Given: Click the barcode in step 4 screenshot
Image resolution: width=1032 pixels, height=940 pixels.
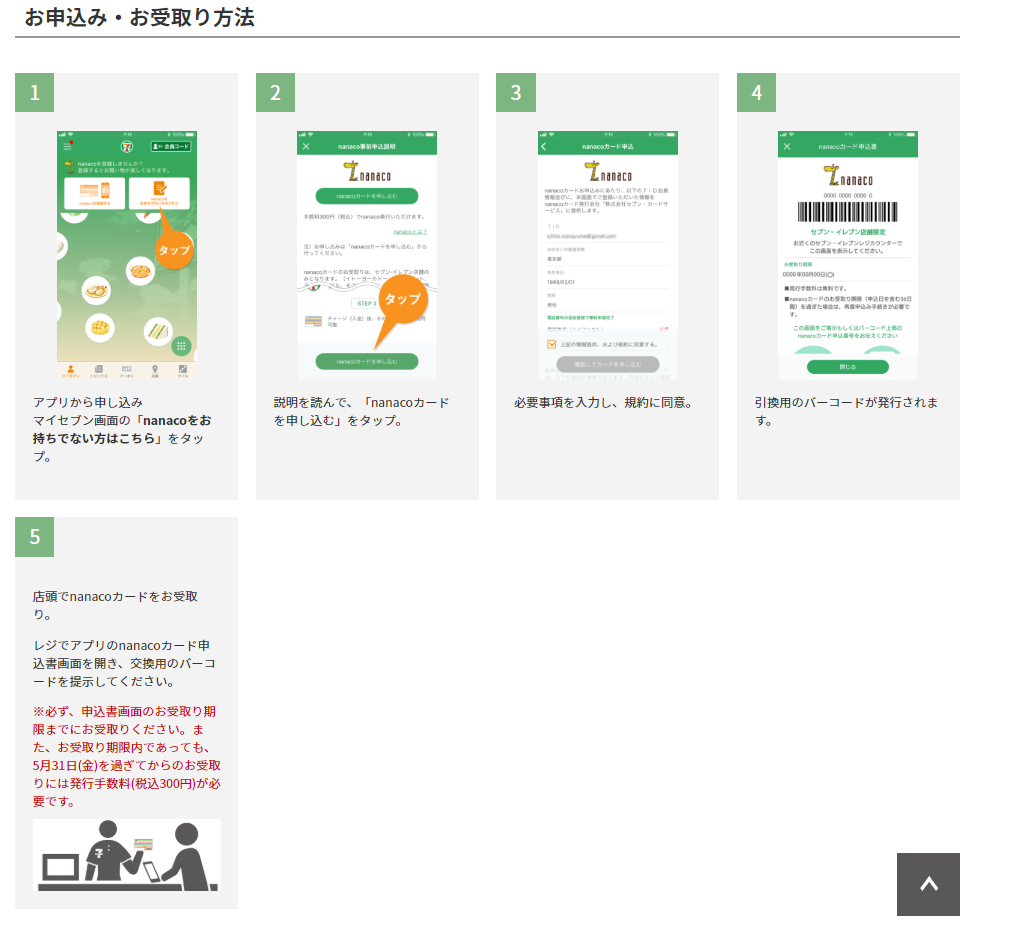Looking at the screenshot, I should 848,212.
